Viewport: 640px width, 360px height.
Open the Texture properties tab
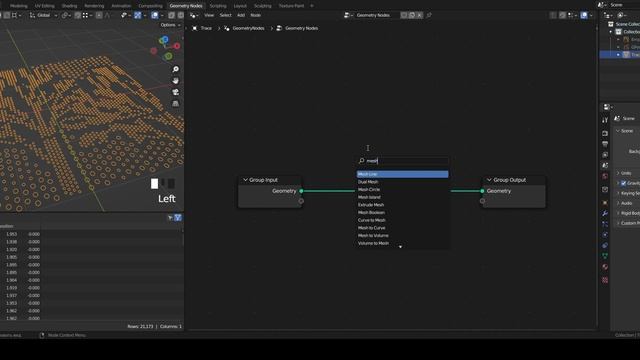tap(605, 280)
